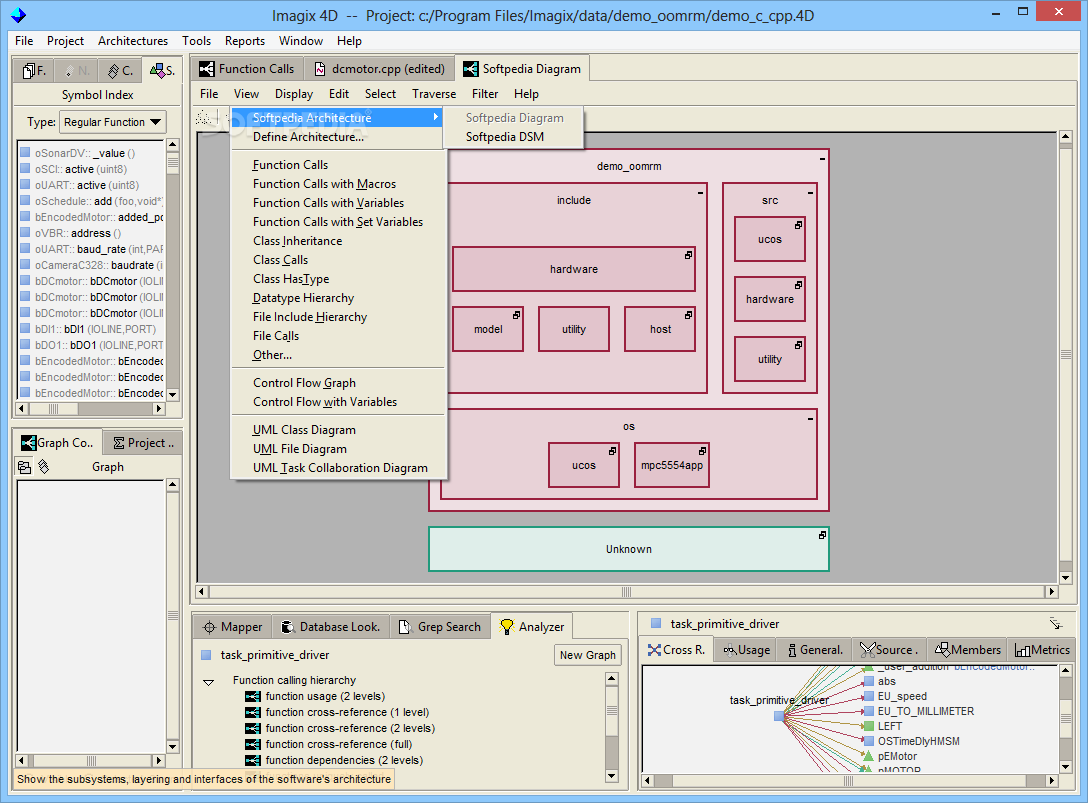
Task: Open the Architectures menu in main menu bar
Action: coord(133,41)
